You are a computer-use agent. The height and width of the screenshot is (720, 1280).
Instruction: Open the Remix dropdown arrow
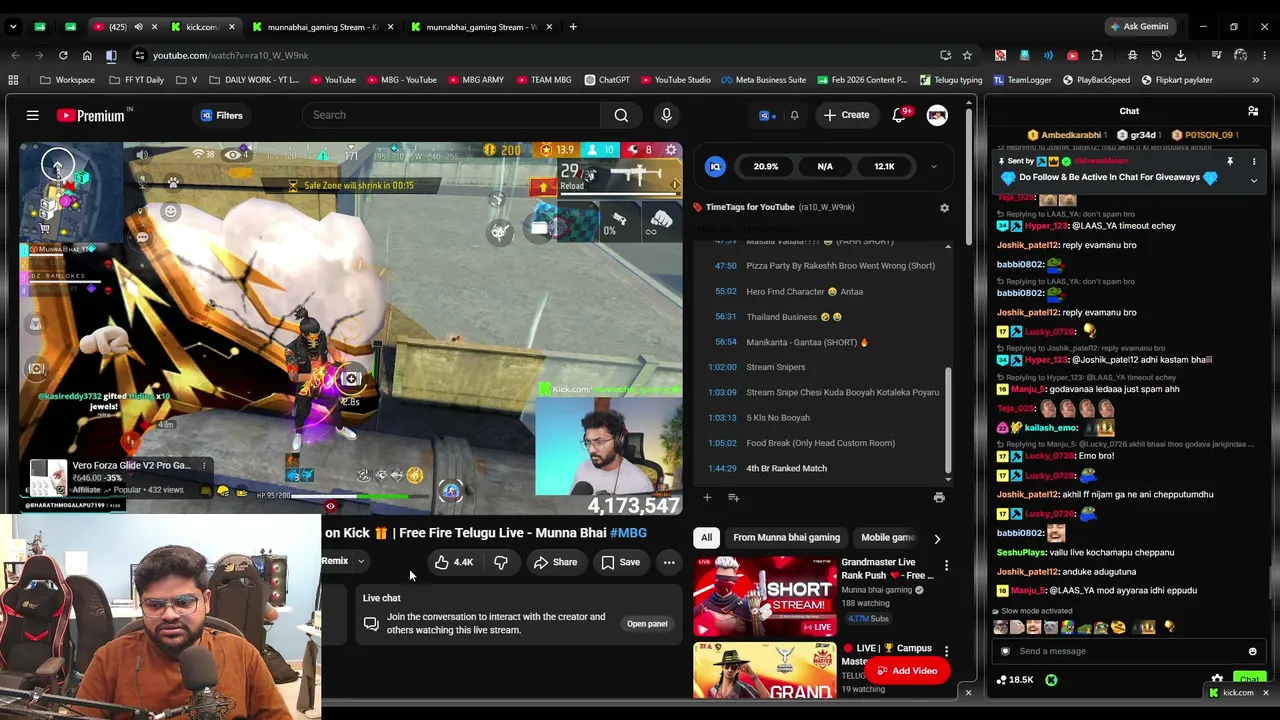(x=361, y=562)
